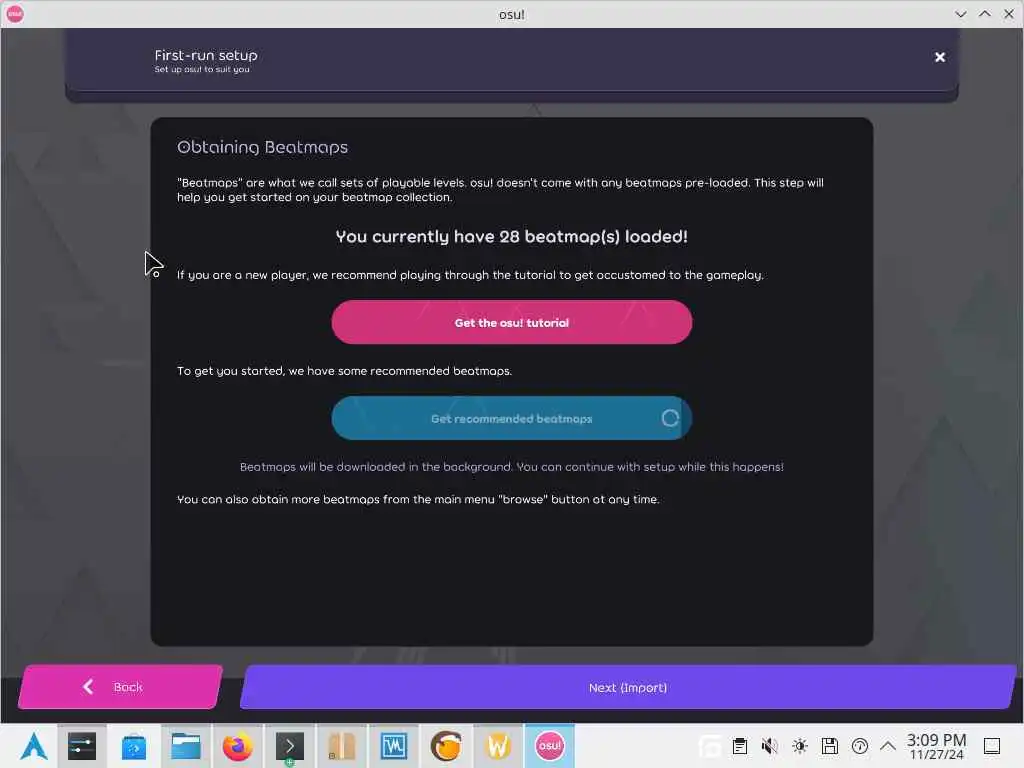Open System Settings from the taskbar

(82, 746)
